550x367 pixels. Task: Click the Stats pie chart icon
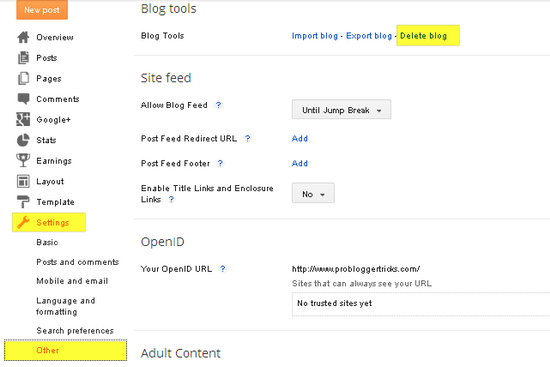pyautogui.click(x=23, y=140)
